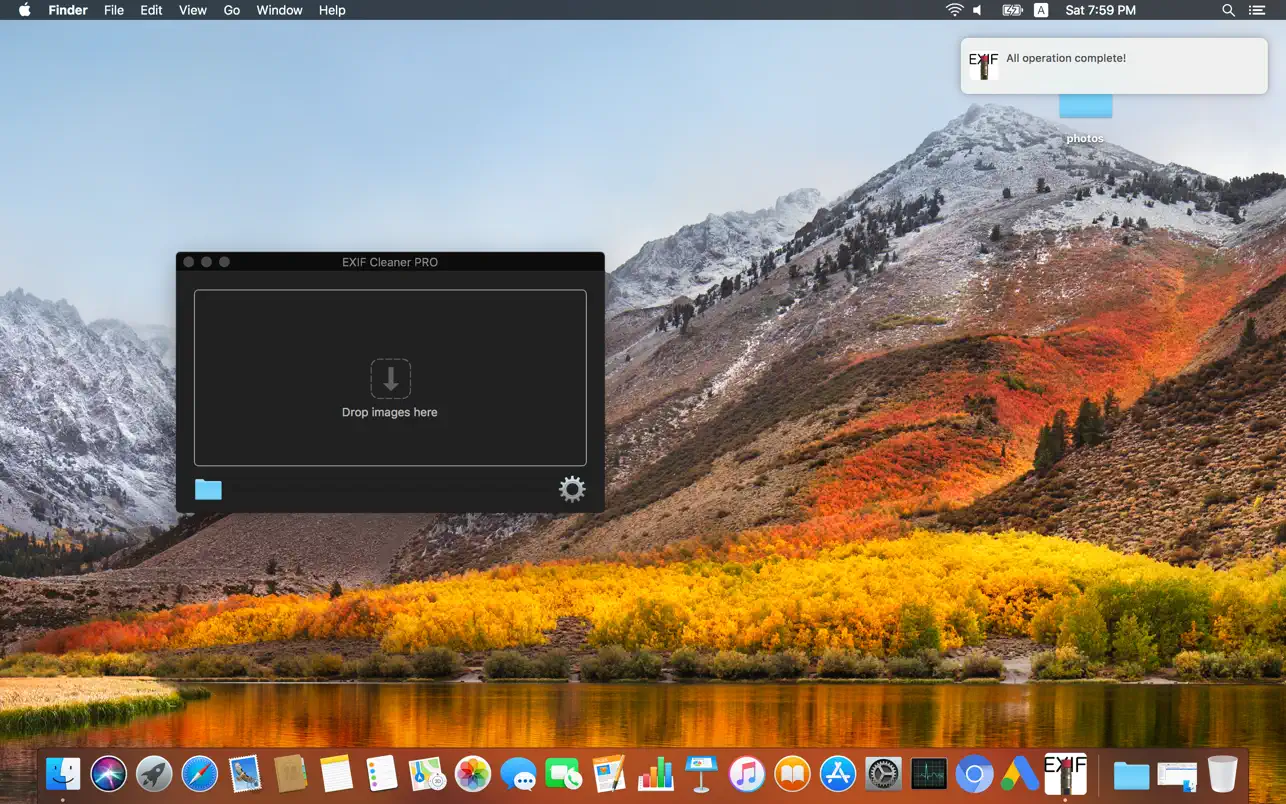Click the EXIF Cleaner icon in the Dock

pyautogui.click(x=1064, y=773)
